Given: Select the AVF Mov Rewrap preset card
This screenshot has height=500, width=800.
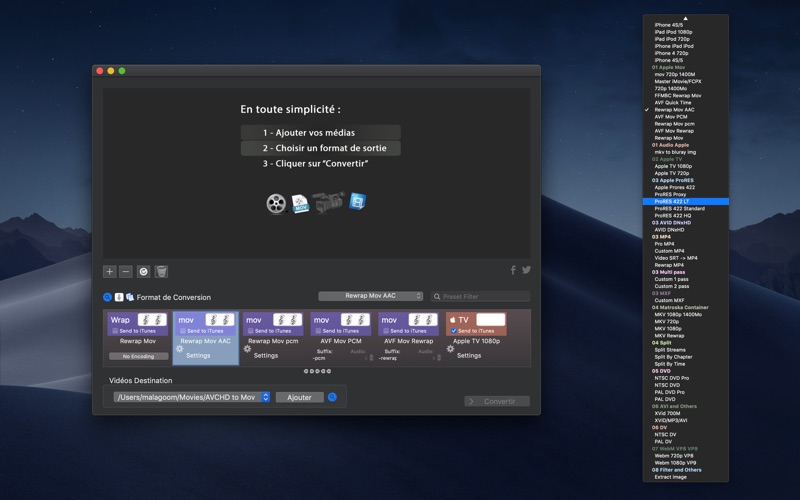Looking at the screenshot, I should [408, 338].
